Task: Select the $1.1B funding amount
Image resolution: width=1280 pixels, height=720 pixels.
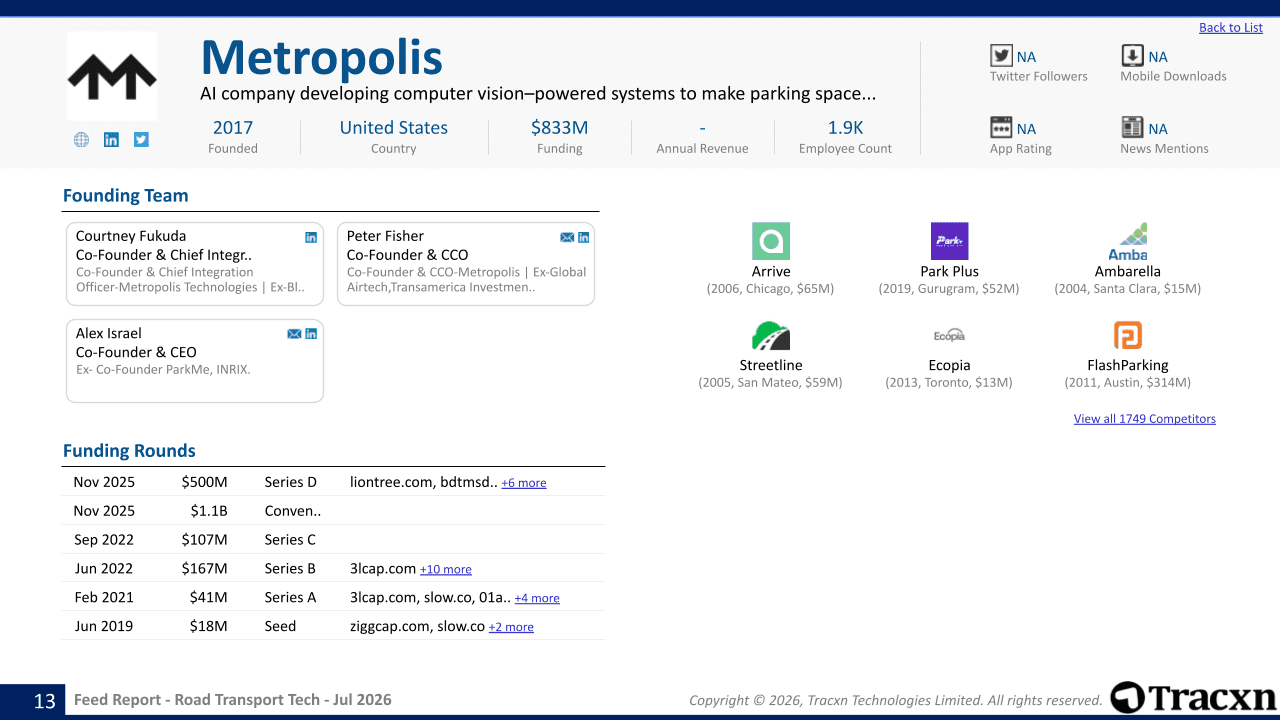Action: tap(209, 511)
